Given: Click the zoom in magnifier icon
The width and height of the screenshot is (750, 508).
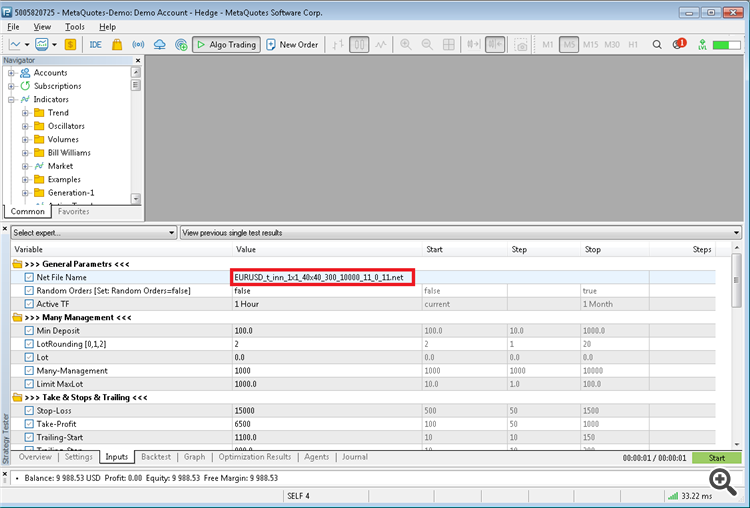Looking at the screenshot, I should pos(406,45).
